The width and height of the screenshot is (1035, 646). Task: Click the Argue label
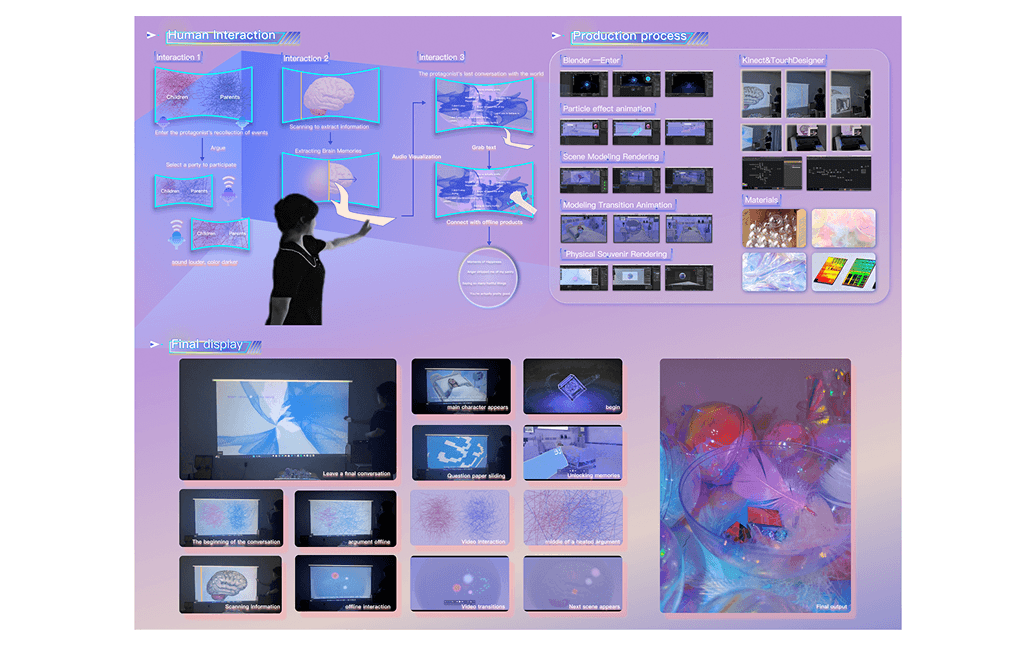point(218,148)
